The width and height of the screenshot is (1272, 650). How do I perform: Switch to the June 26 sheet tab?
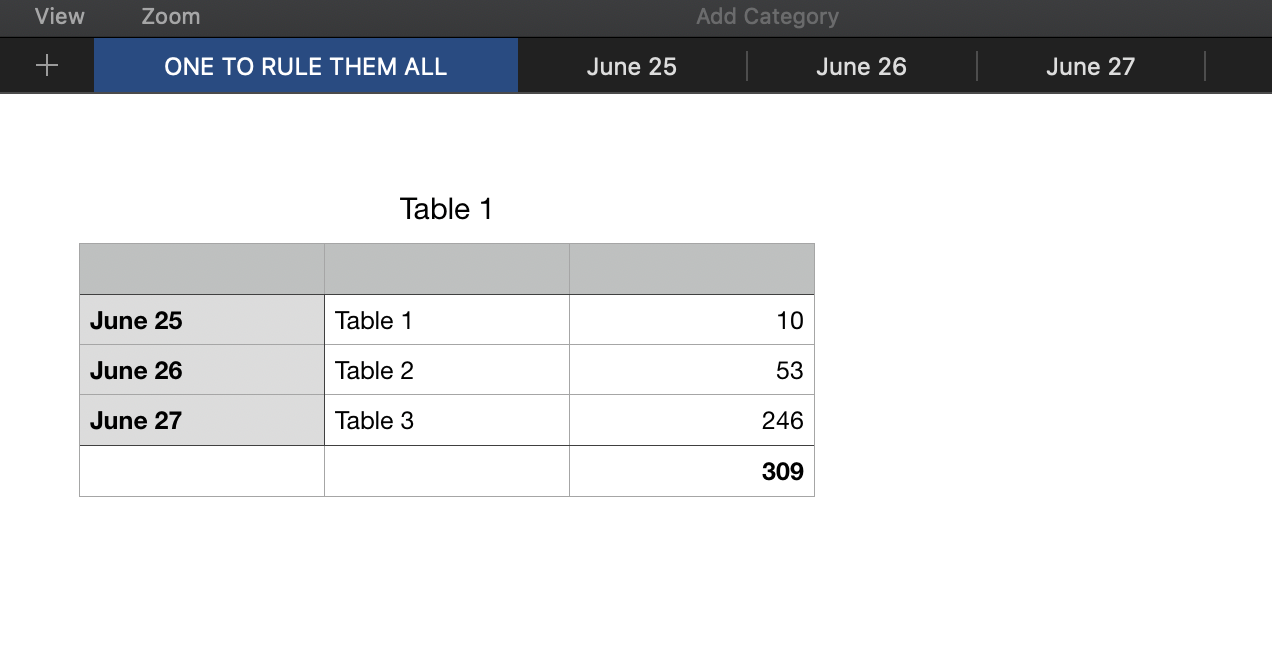861,66
